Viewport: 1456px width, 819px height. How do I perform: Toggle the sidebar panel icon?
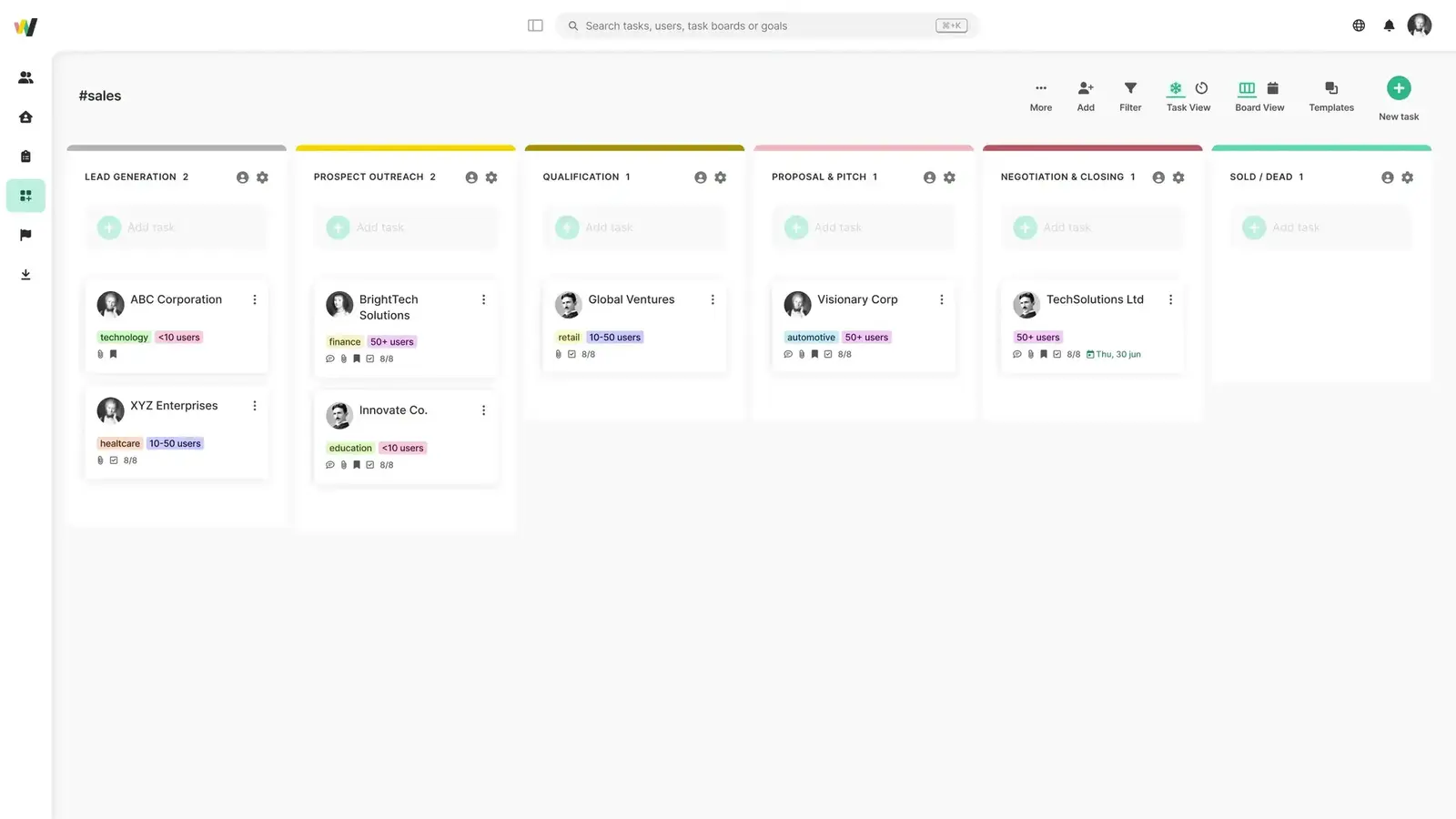coord(535,25)
